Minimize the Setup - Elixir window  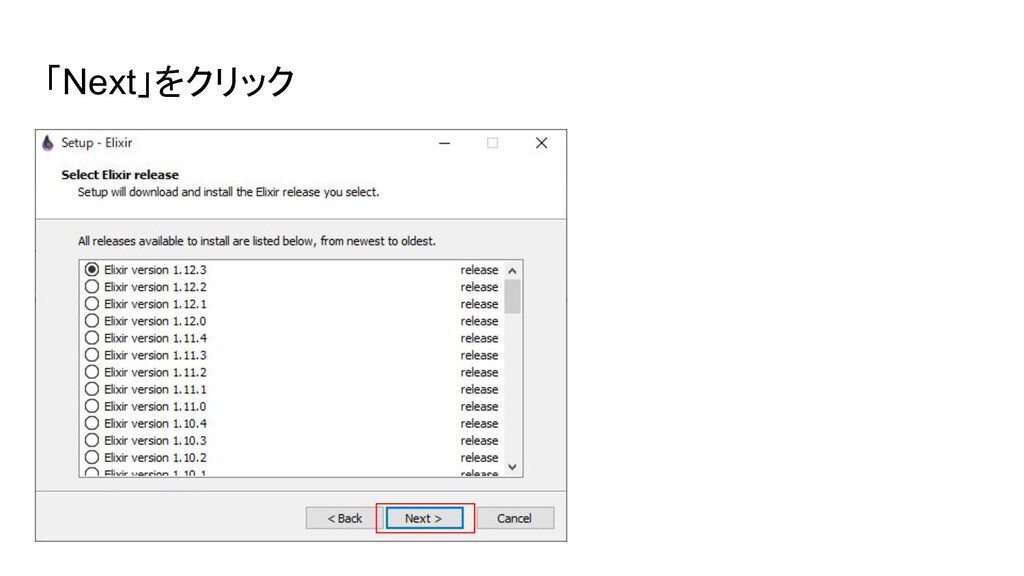click(x=445, y=143)
